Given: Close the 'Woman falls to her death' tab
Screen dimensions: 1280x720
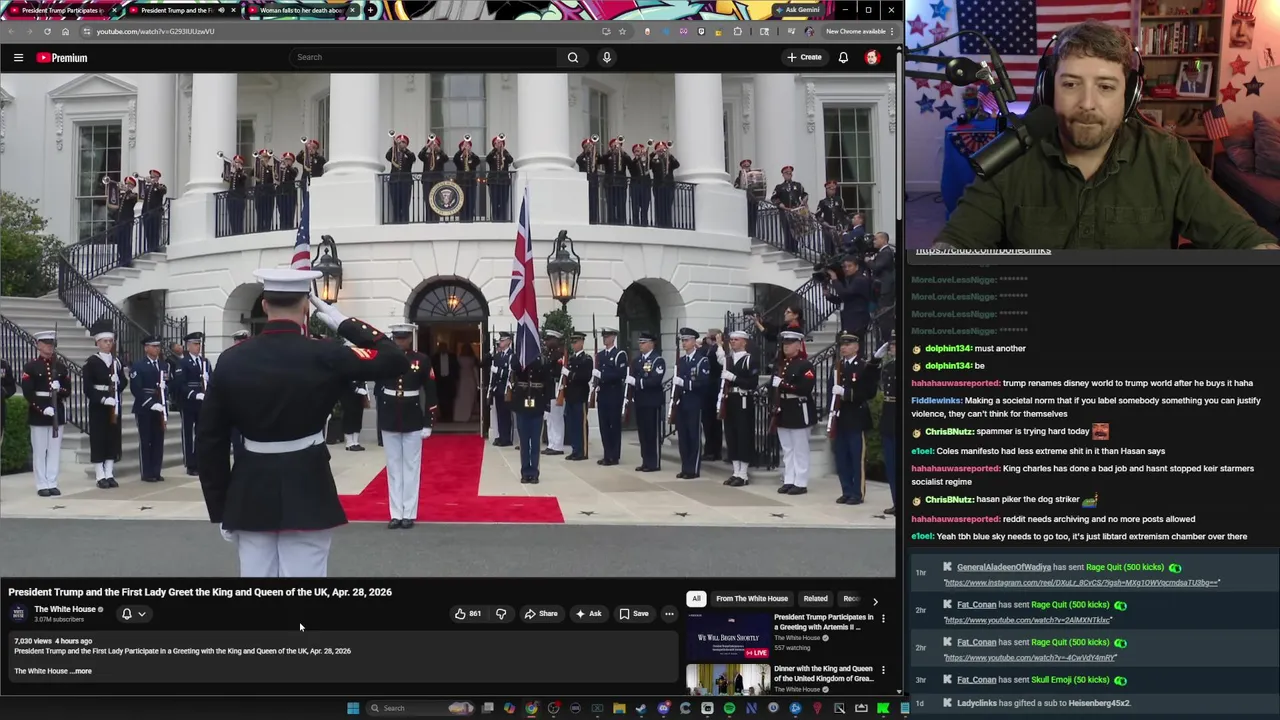Looking at the screenshot, I should (x=352, y=10).
